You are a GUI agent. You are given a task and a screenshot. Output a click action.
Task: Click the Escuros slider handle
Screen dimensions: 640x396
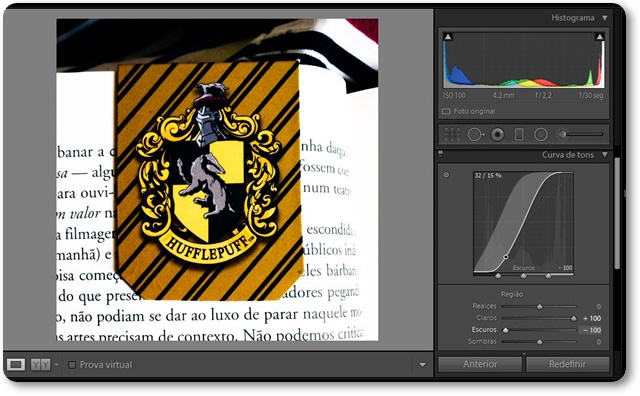pos(506,330)
